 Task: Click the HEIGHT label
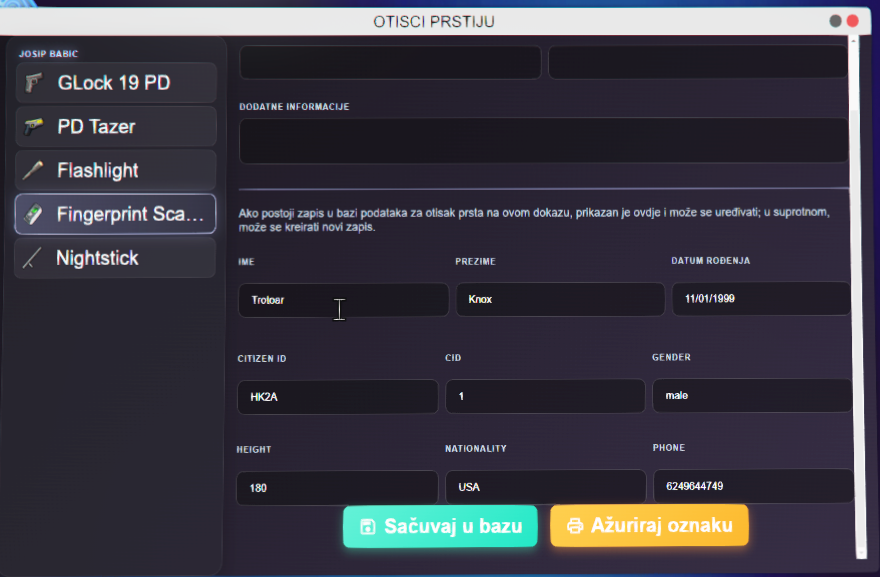tap(254, 450)
